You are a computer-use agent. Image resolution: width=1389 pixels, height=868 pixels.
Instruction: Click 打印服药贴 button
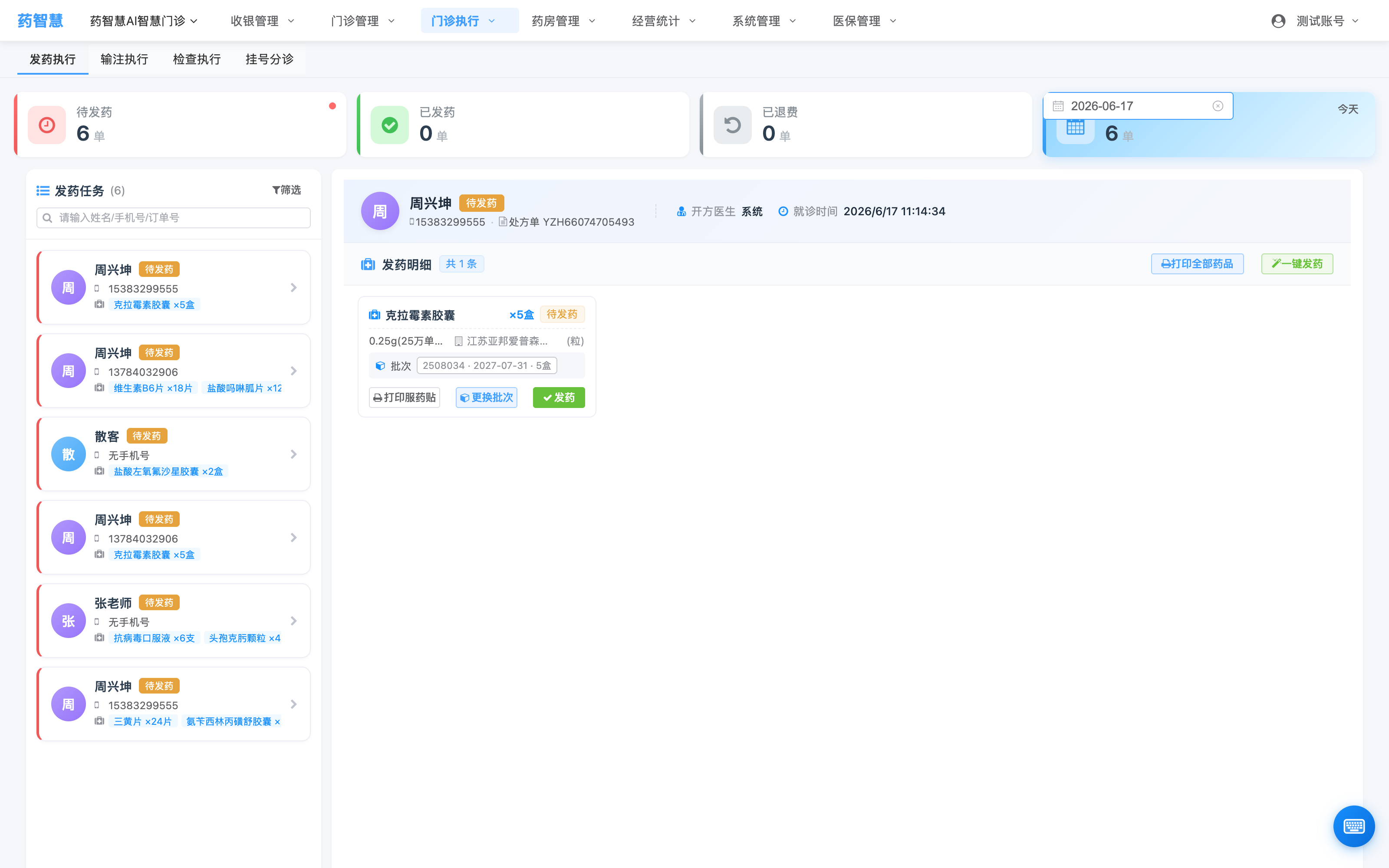point(404,397)
